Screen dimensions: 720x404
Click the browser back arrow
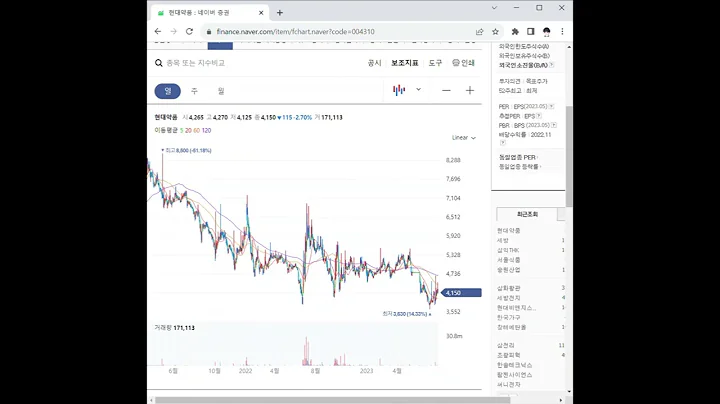click(x=158, y=31)
